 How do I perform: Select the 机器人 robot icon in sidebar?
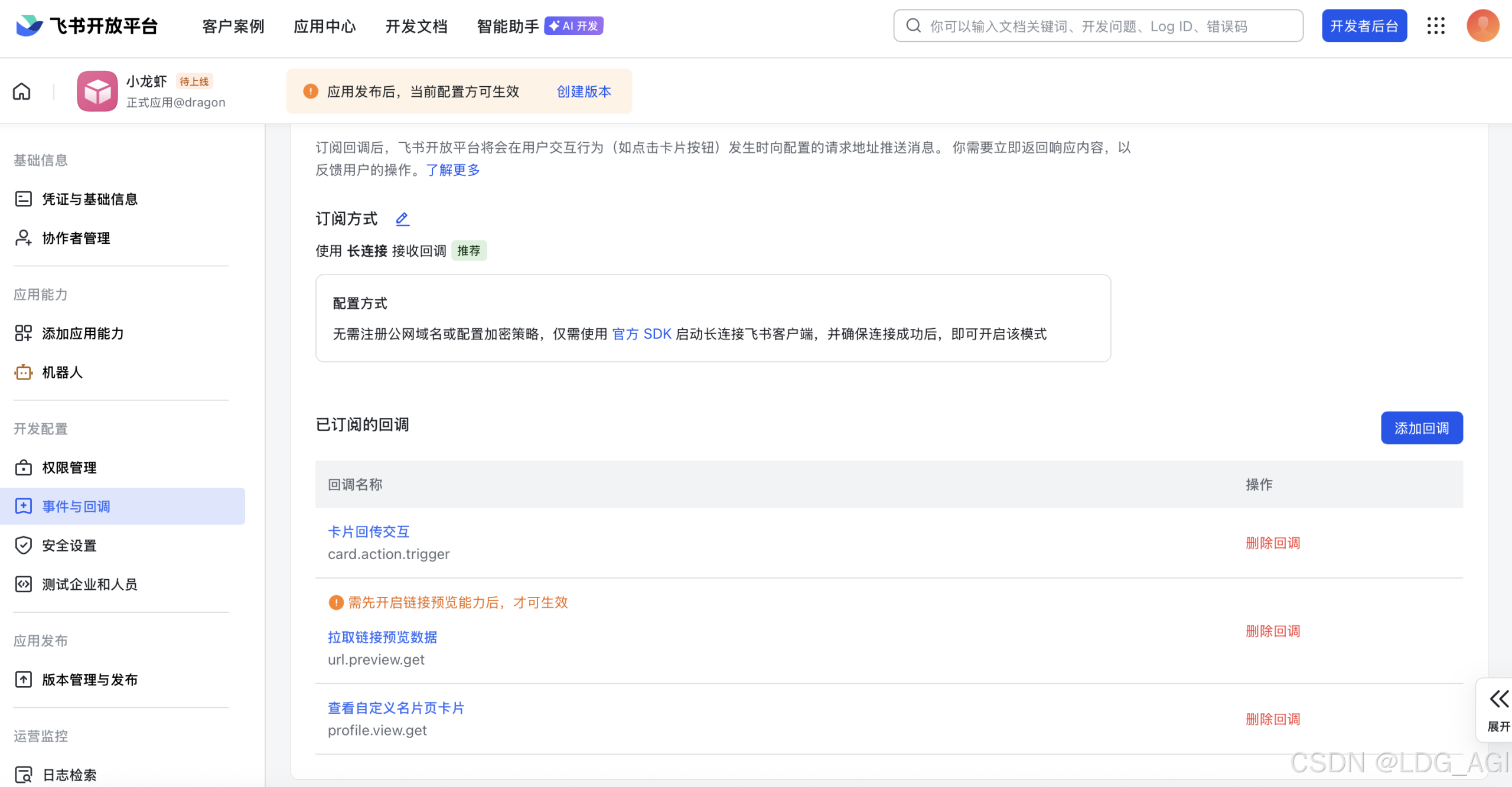[23, 373]
